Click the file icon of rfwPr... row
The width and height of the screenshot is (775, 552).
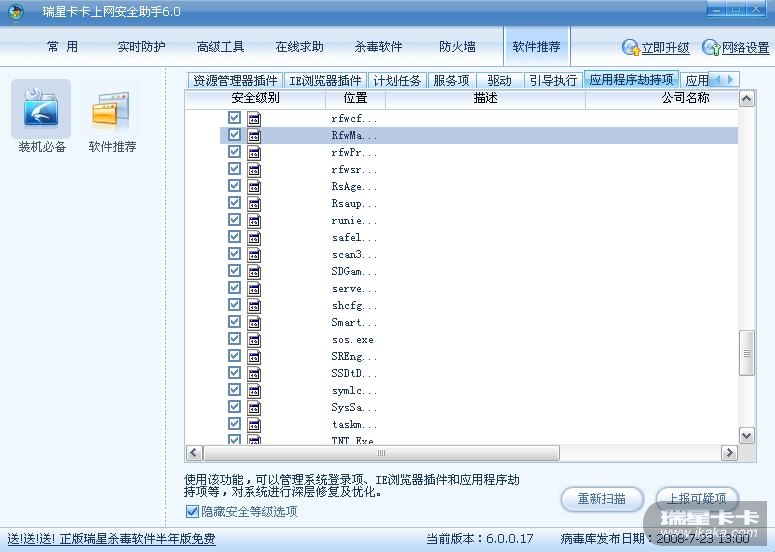pos(254,153)
